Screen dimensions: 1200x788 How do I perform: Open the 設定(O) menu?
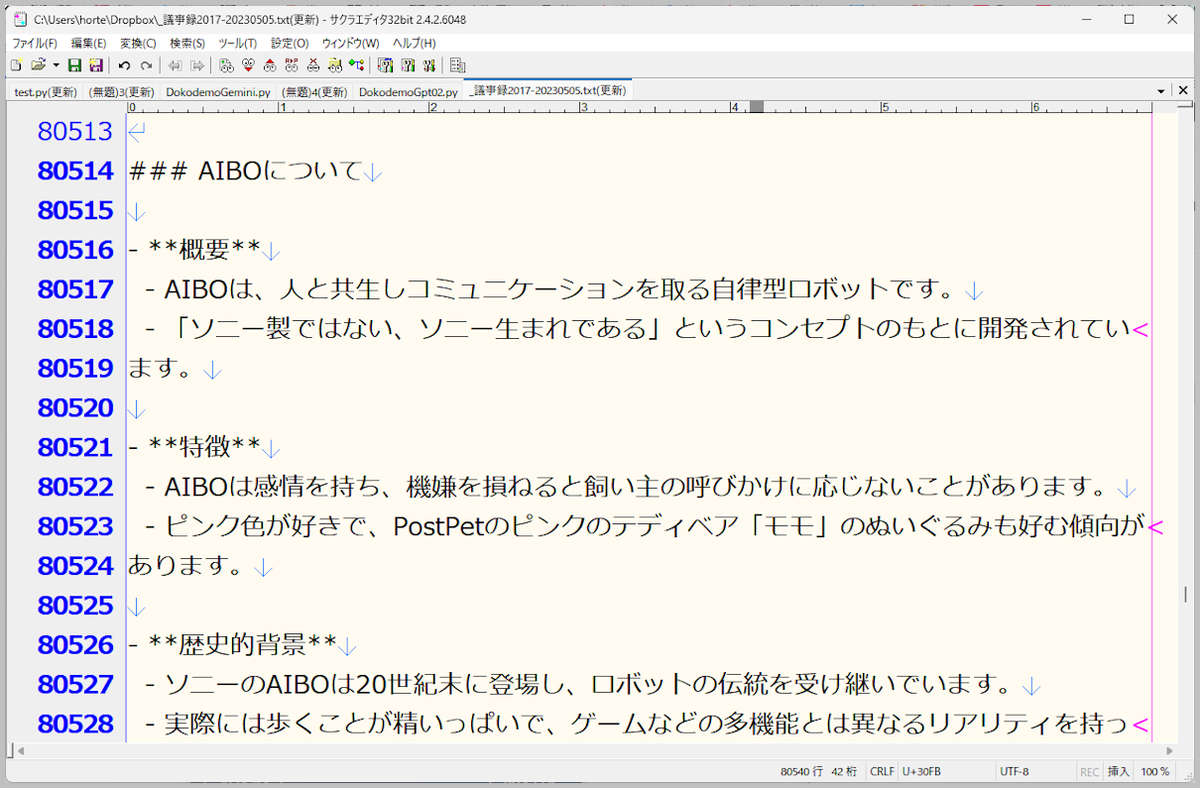290,43
